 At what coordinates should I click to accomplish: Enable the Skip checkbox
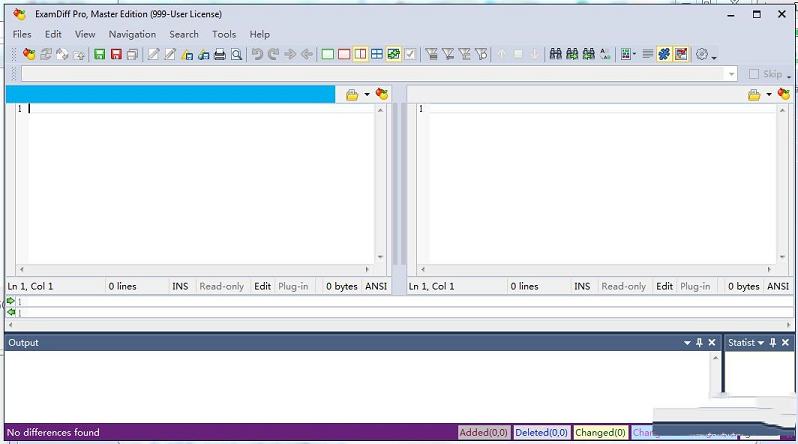coord(754,74)
